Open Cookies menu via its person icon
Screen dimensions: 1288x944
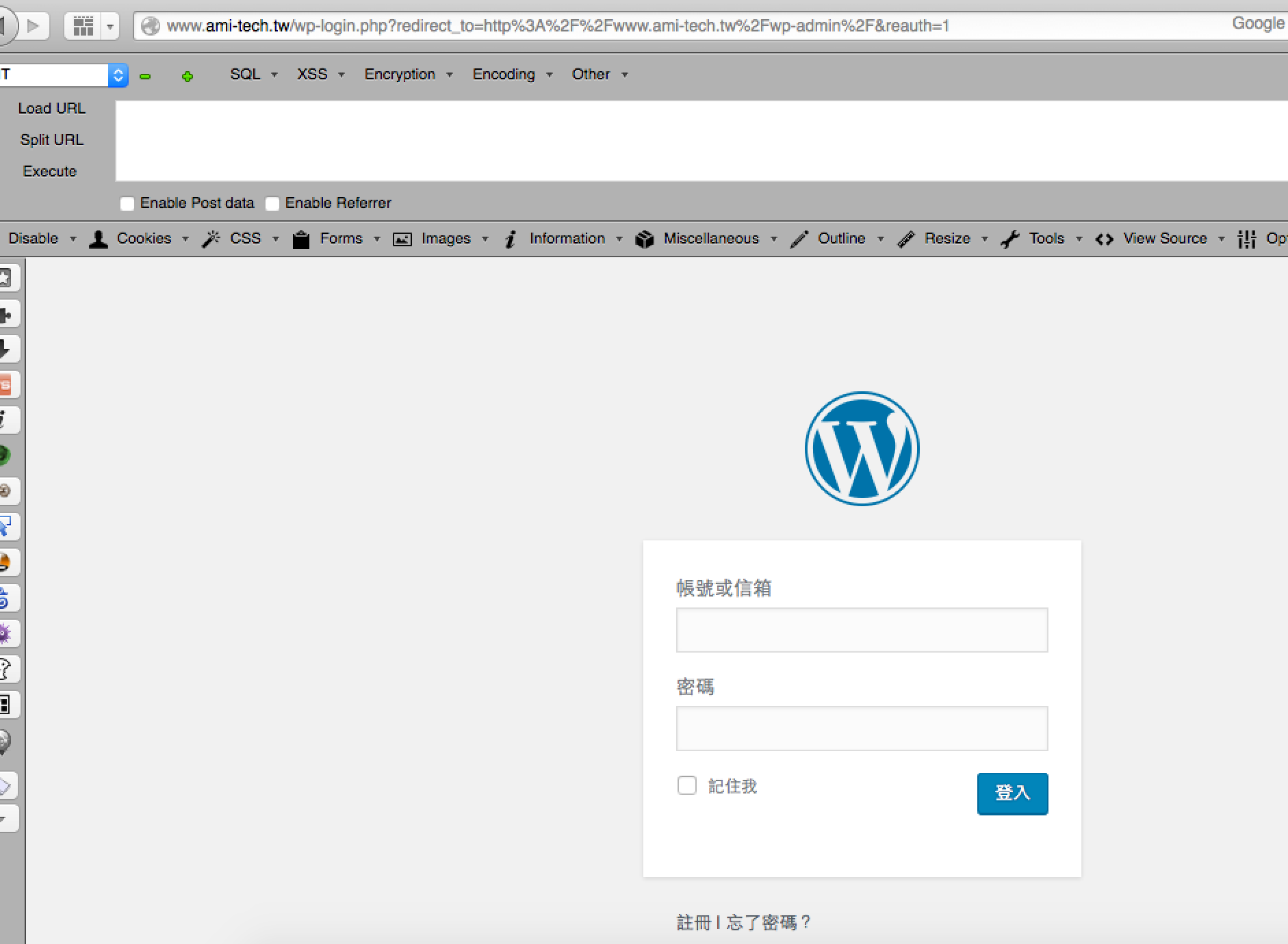click(x=99, y=239)
